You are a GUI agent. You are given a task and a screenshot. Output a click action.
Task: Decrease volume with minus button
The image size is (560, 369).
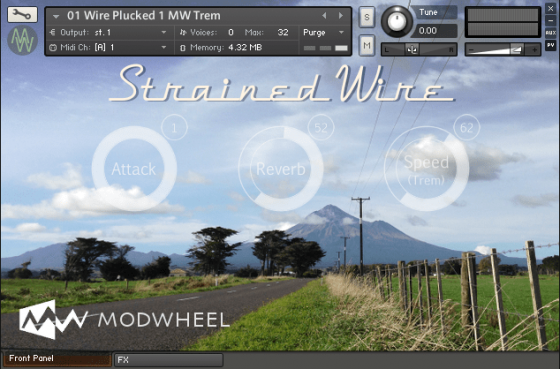coord(471,50)
